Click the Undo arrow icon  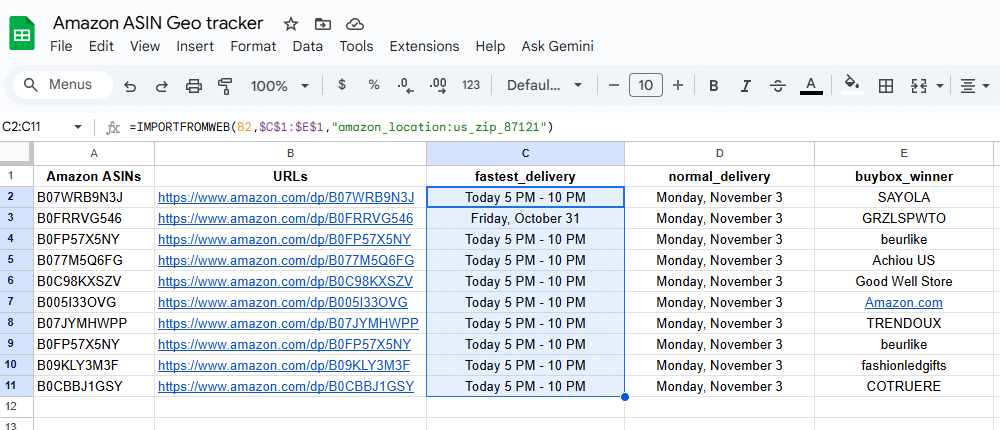[130, 86]
